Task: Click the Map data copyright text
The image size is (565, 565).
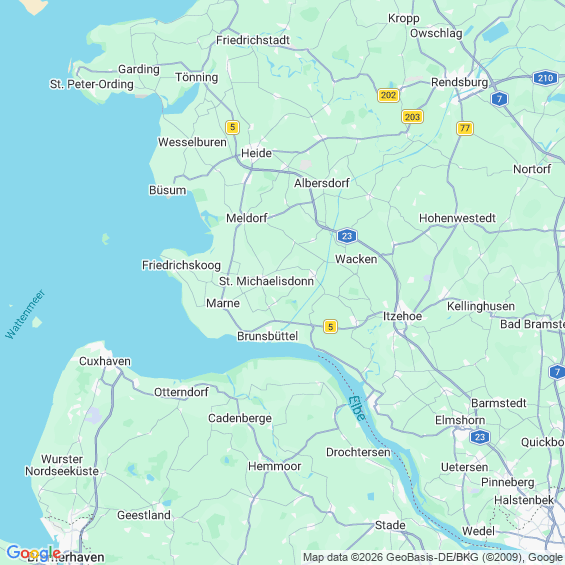Action: pyautogui.click(x=433, y=557)
